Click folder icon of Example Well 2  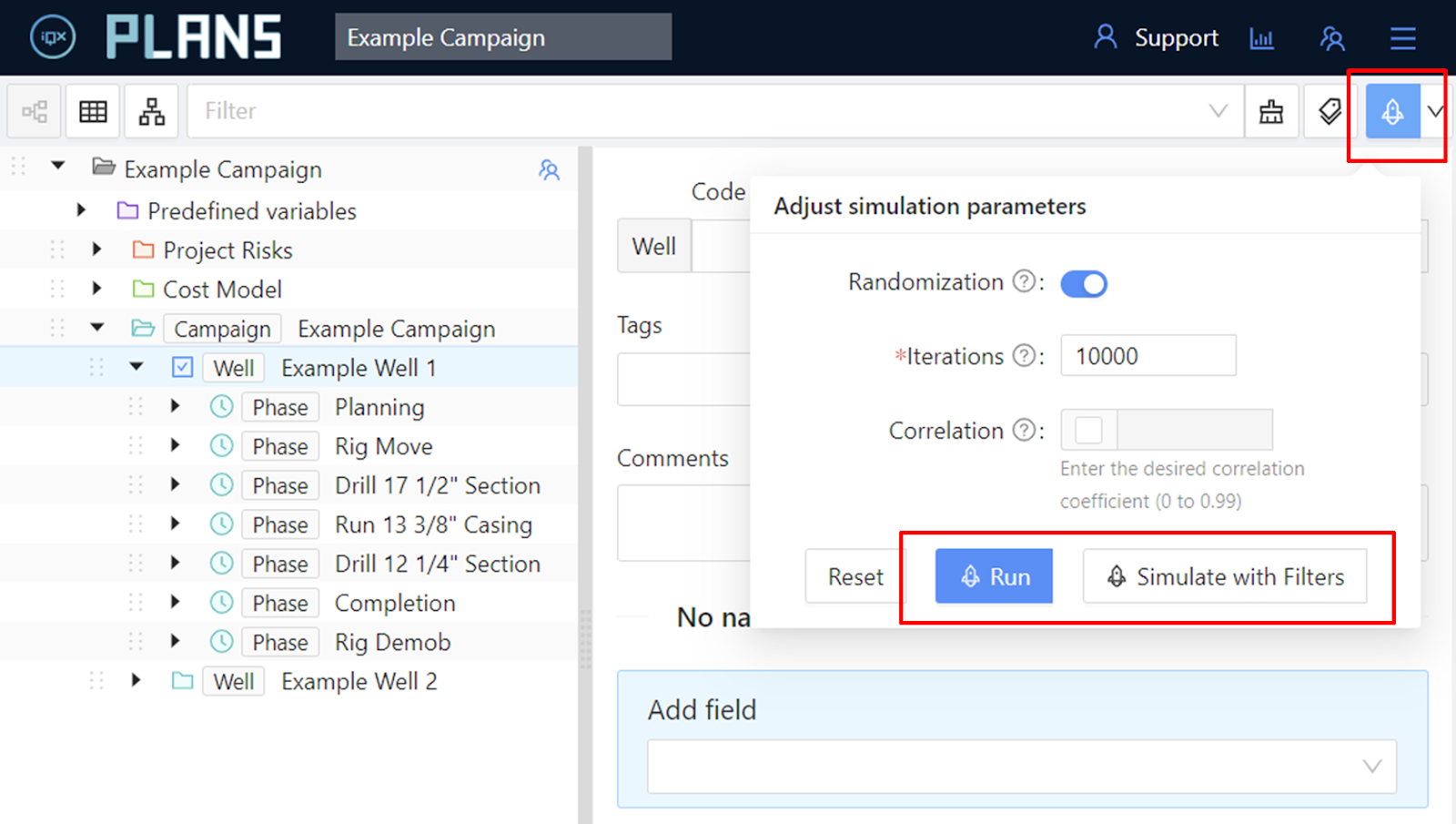182,681
